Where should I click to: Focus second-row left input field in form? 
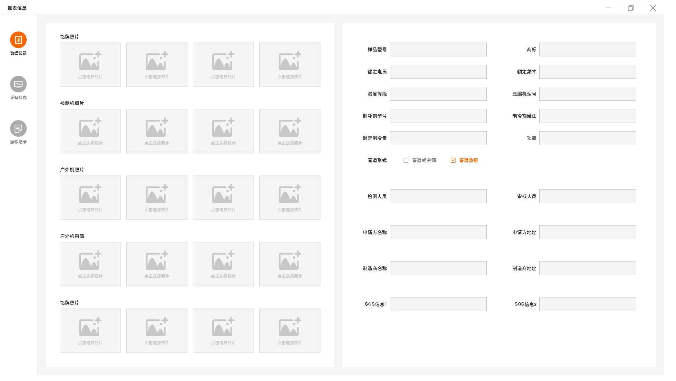pos(438,72)
